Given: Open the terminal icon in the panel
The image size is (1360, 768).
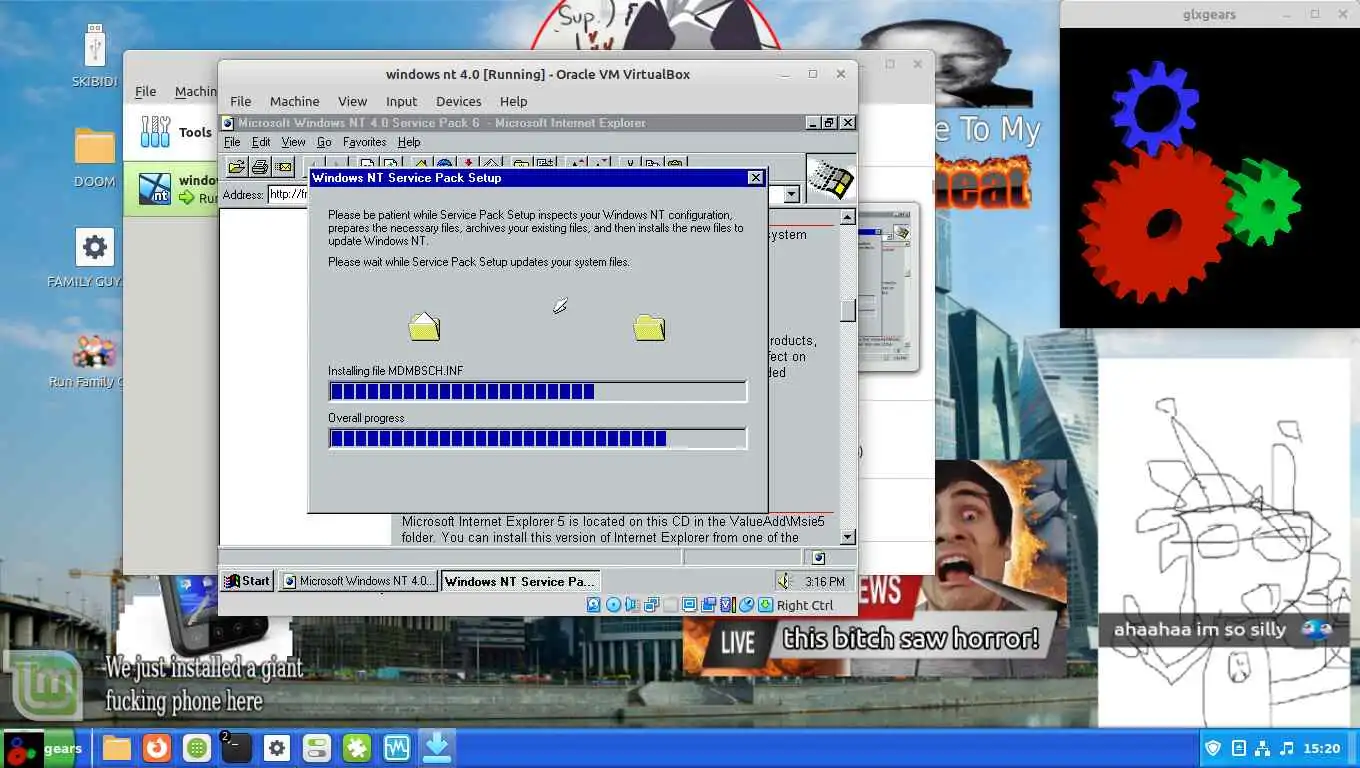Looking at the screenshot, I should pos(236,748).
